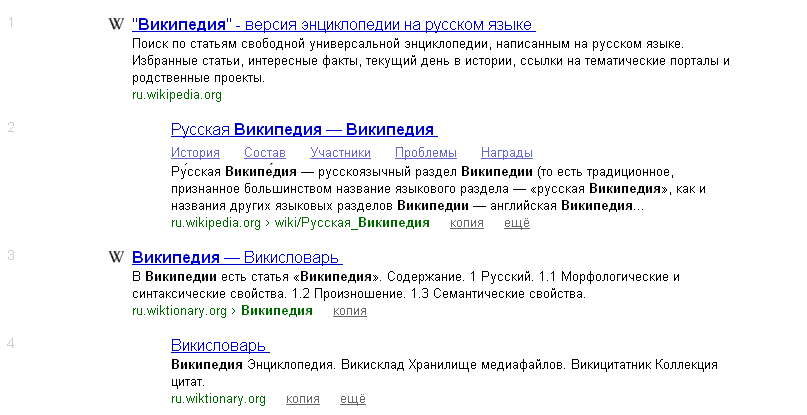Go to the Состав section link

pyautogui.click(x=265, y=153)
